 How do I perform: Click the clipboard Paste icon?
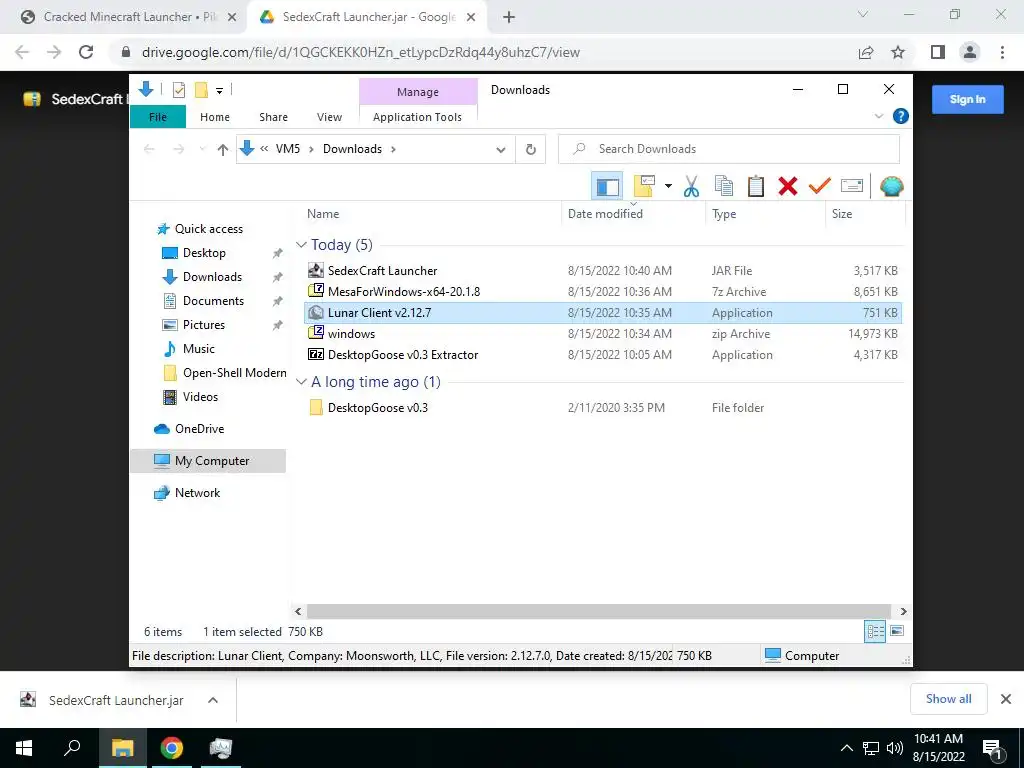756,186
